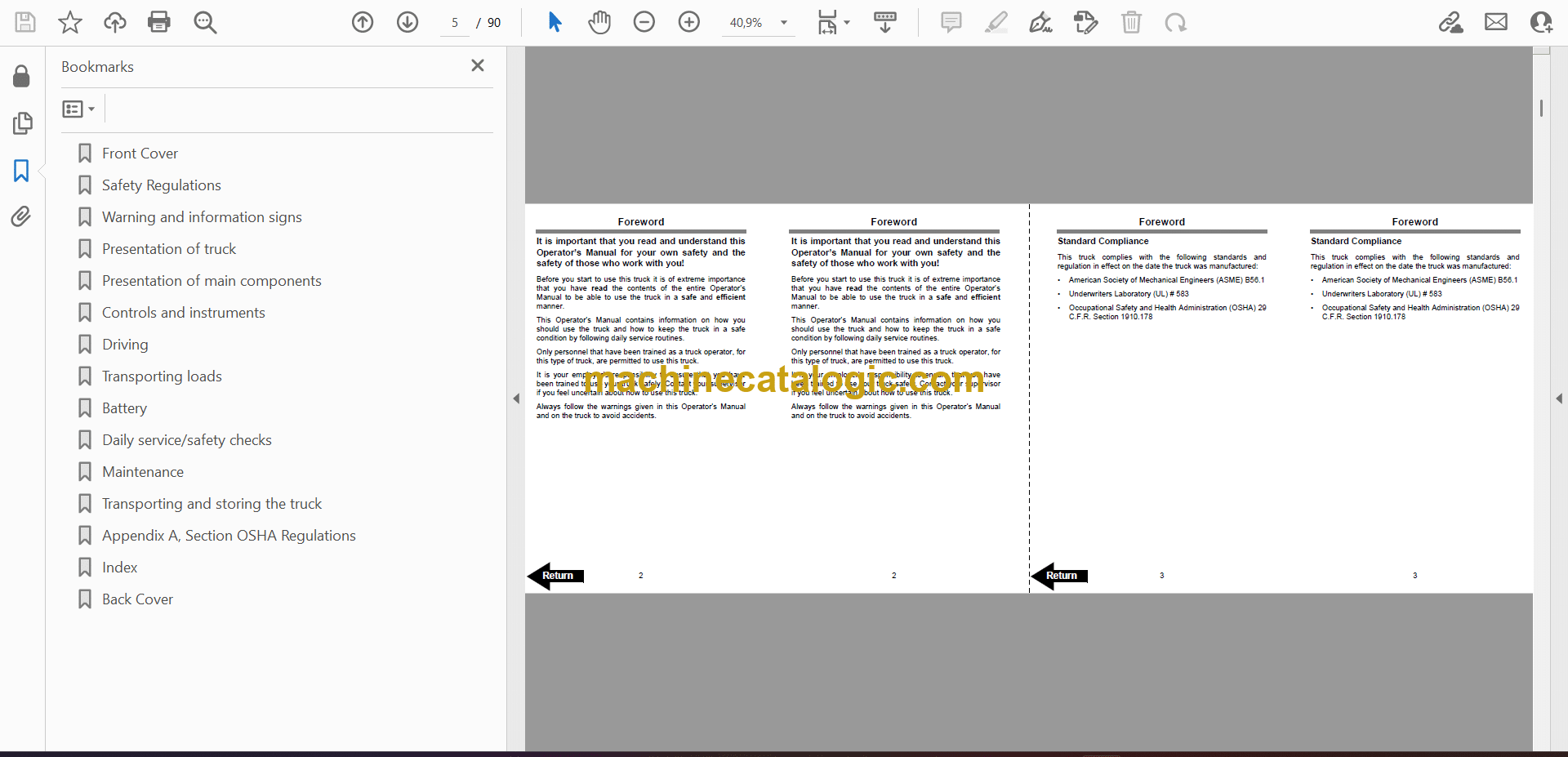Open the Attachments paperclip panel
Viewport: 1568px width, 757px height.
21,216
